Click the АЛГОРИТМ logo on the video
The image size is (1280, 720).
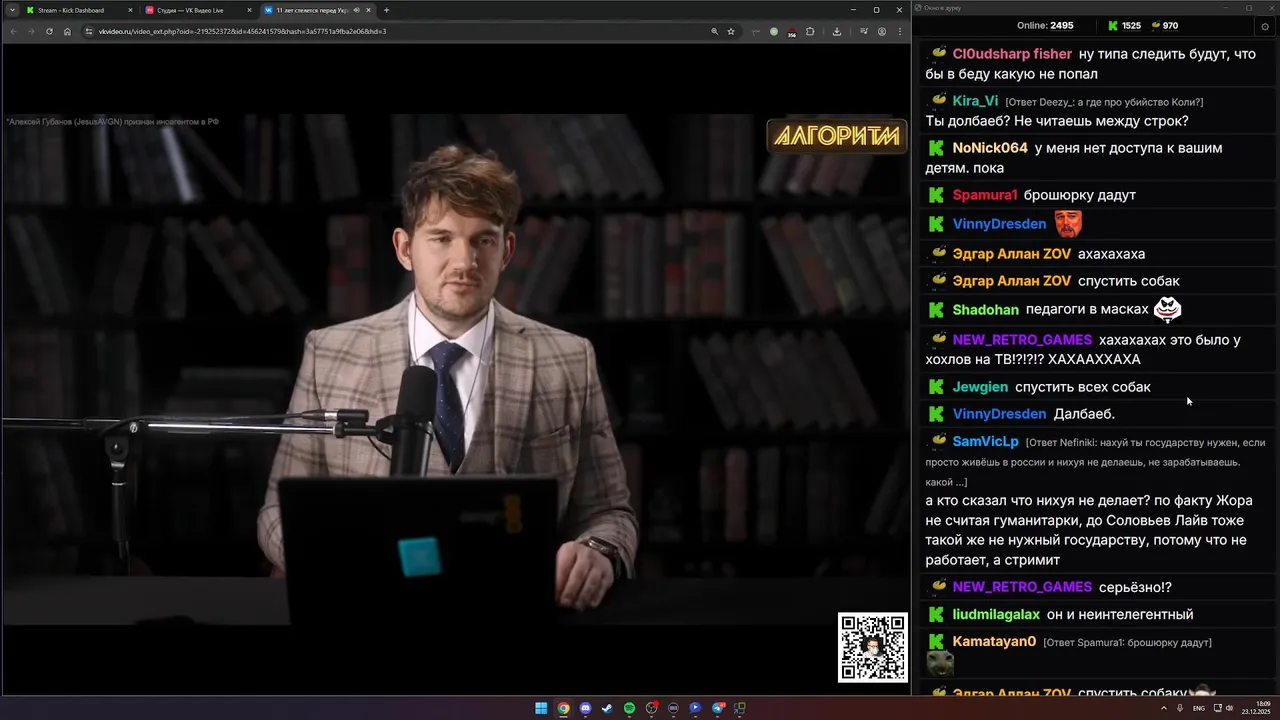point(837,136)
